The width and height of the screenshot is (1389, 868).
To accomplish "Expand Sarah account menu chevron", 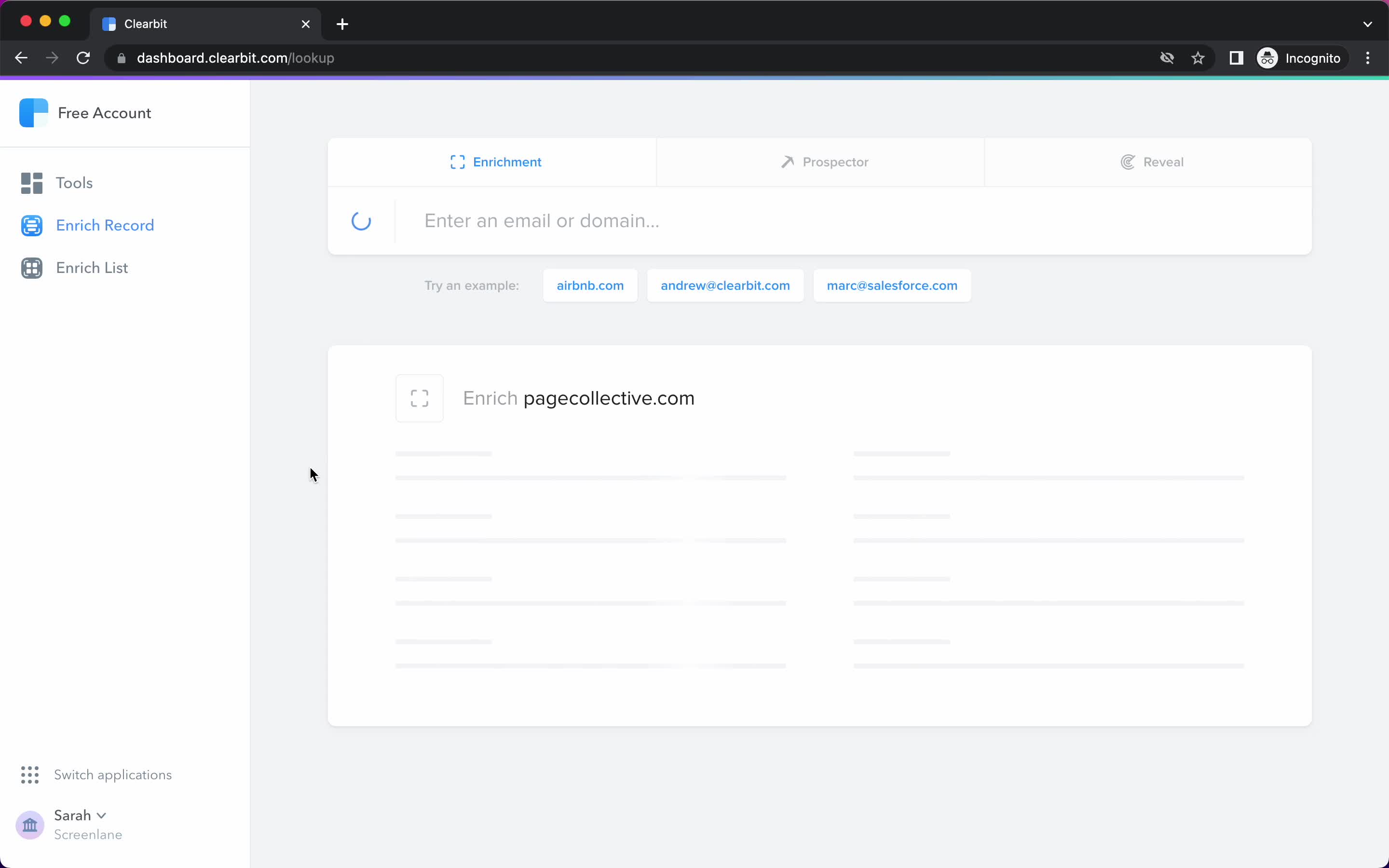I will pos(102,816).
